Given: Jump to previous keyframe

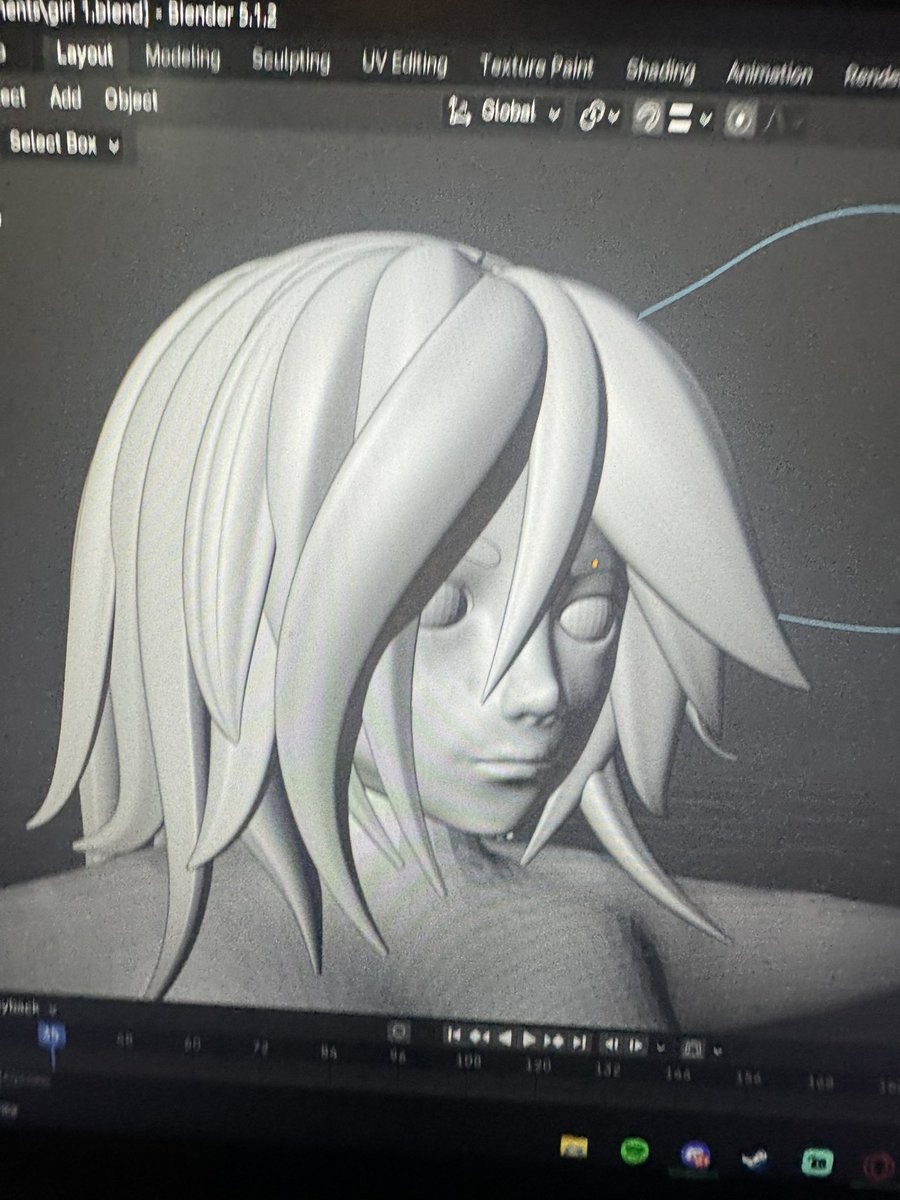Looking at the screenshot, I should click(x=478, y=1037).
